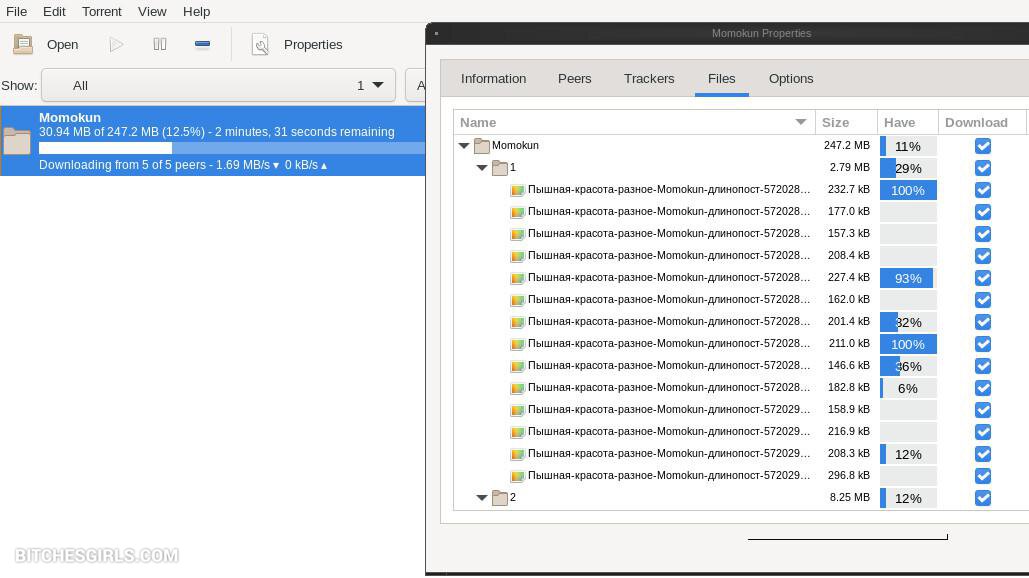This screenshot has width=1029, height=578.
Task: Switch to the Peers tab
Action: click(x=574, y=78)
